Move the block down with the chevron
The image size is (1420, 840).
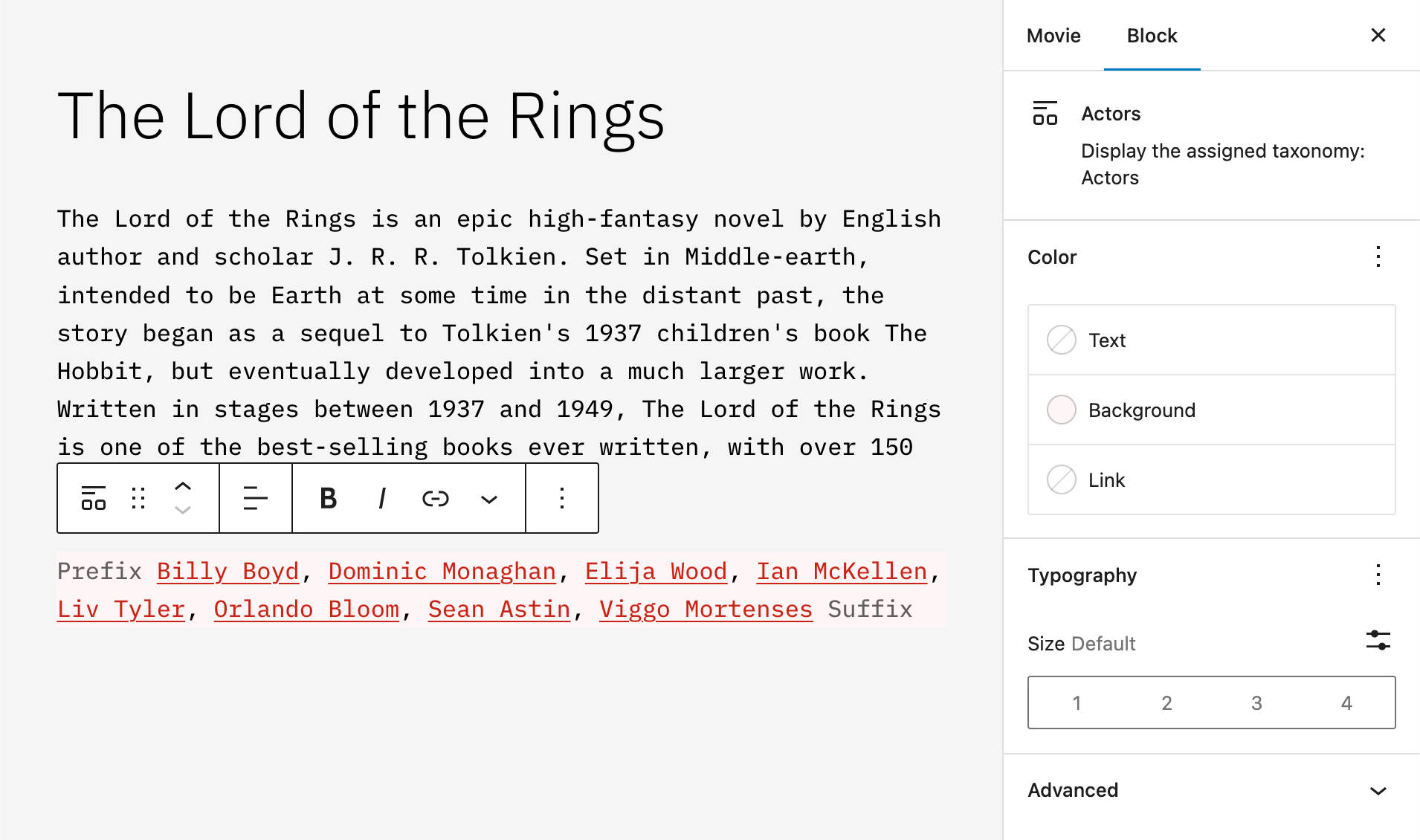coord(183,510)
